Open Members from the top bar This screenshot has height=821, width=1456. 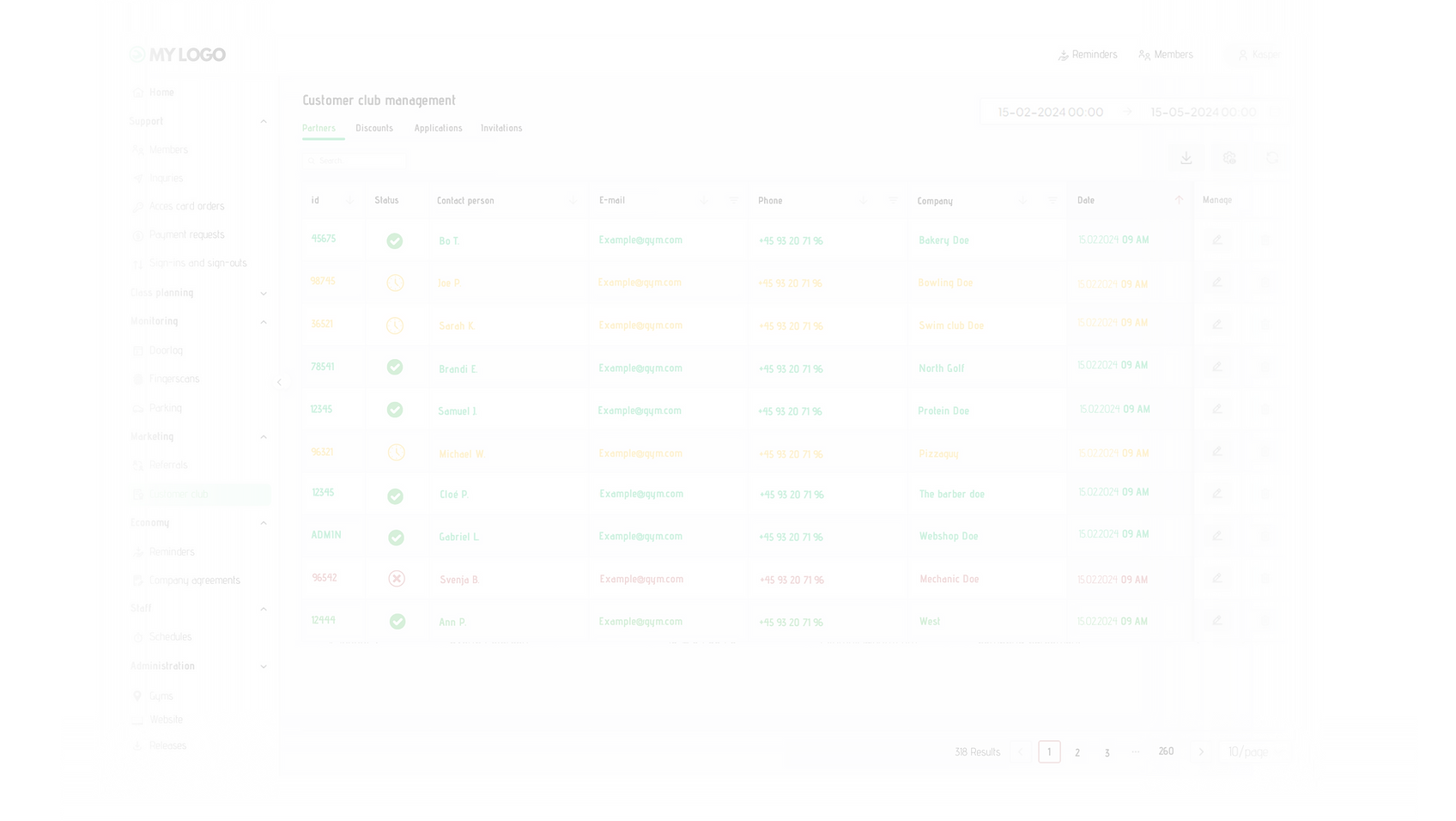pos(1165,54)
